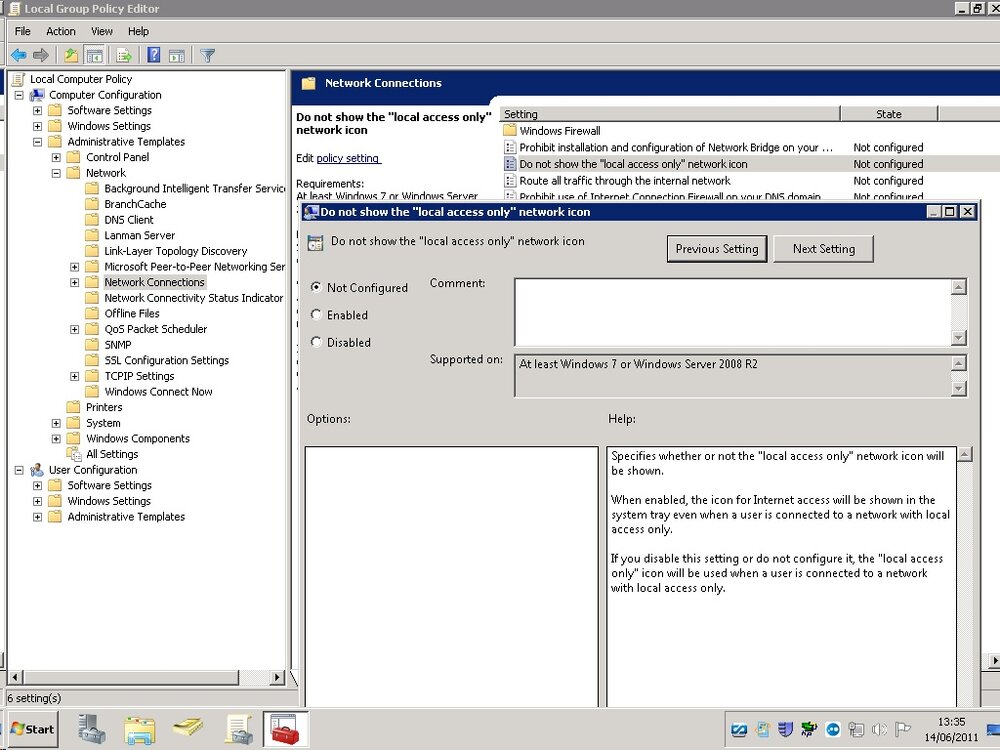Expand the Network Connections tree node
The height and width of the screenshot is (750, 1000).
75,282
